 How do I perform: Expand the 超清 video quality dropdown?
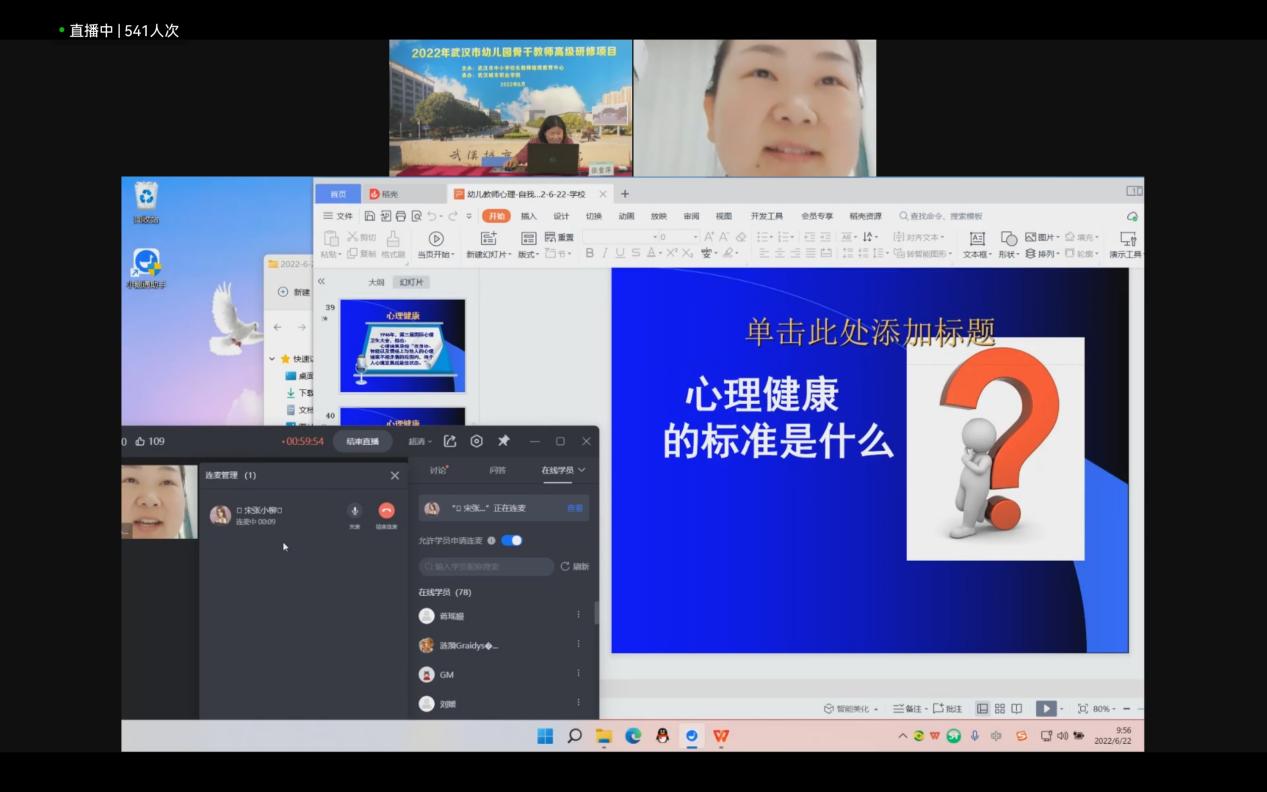419,441
